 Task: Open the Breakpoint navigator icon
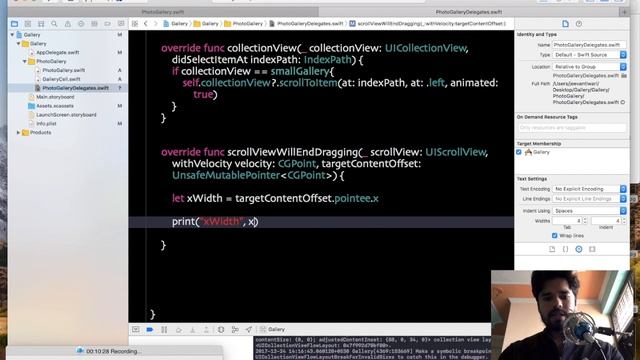point(107,24)
